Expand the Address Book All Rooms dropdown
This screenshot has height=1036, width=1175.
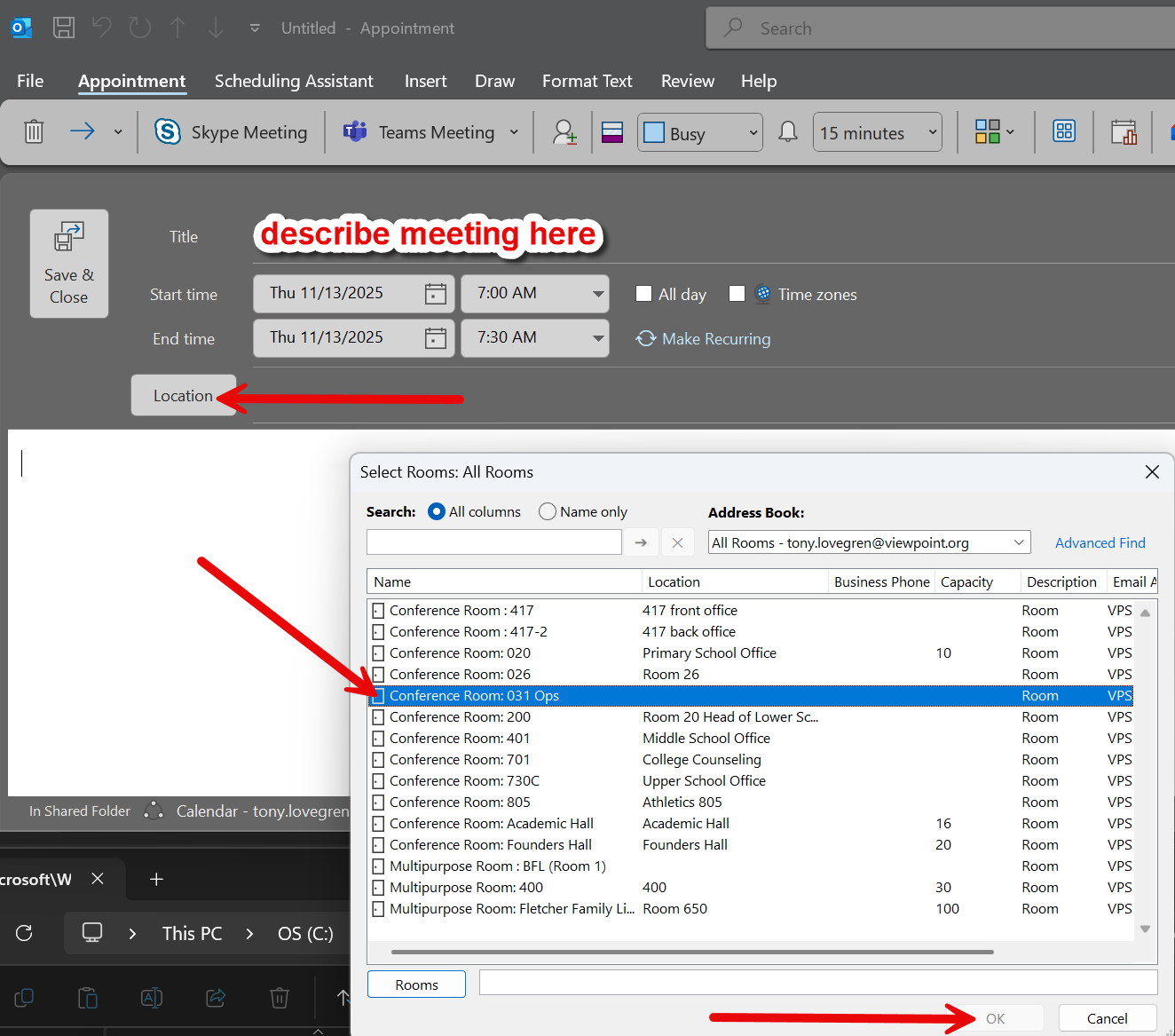(1019, 542)
